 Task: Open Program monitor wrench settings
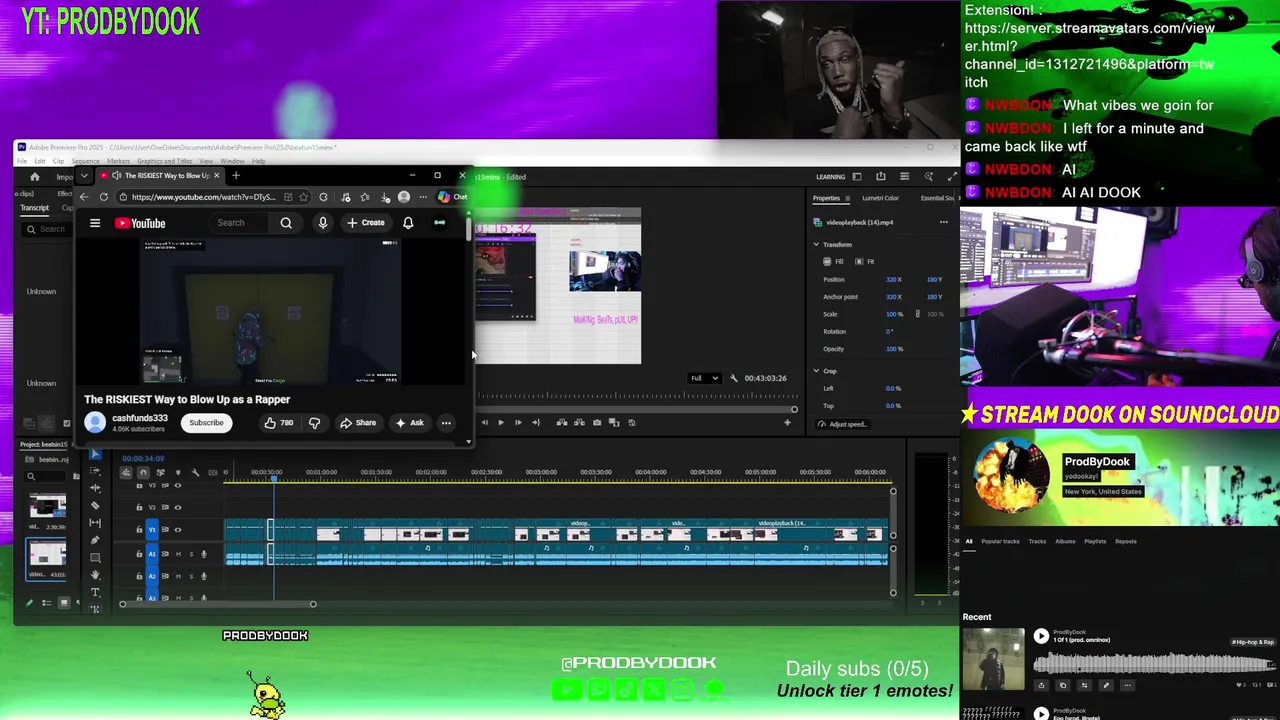(x=734, y=378)
